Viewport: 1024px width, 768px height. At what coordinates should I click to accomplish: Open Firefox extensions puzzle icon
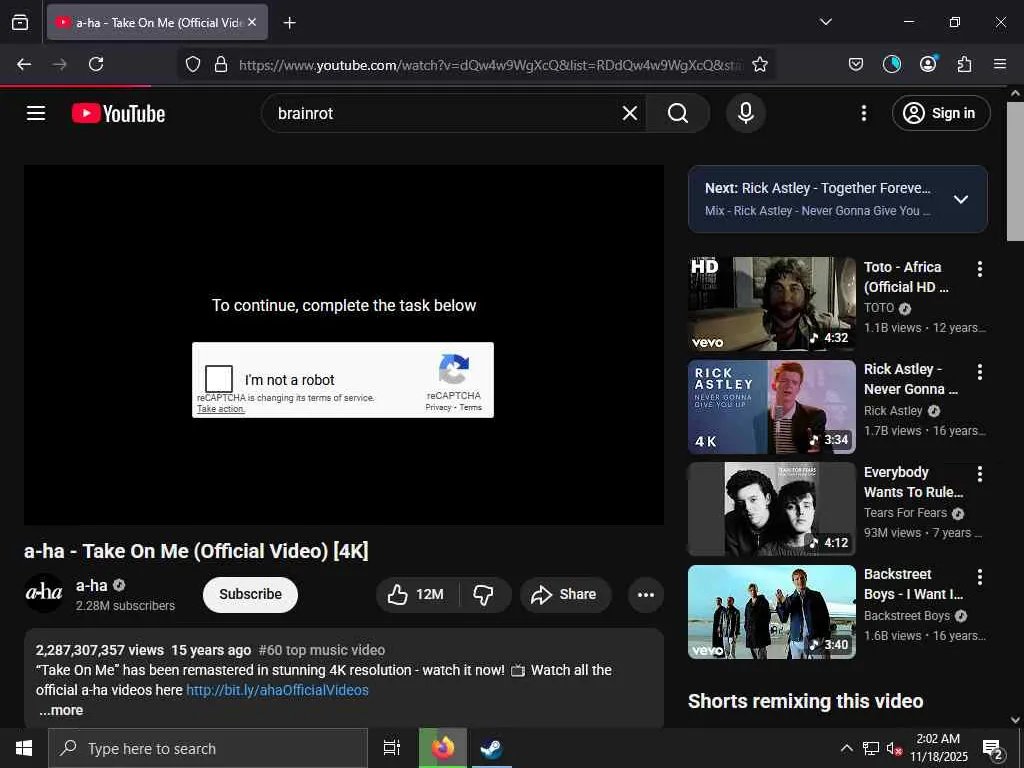[x=964, y=64]
